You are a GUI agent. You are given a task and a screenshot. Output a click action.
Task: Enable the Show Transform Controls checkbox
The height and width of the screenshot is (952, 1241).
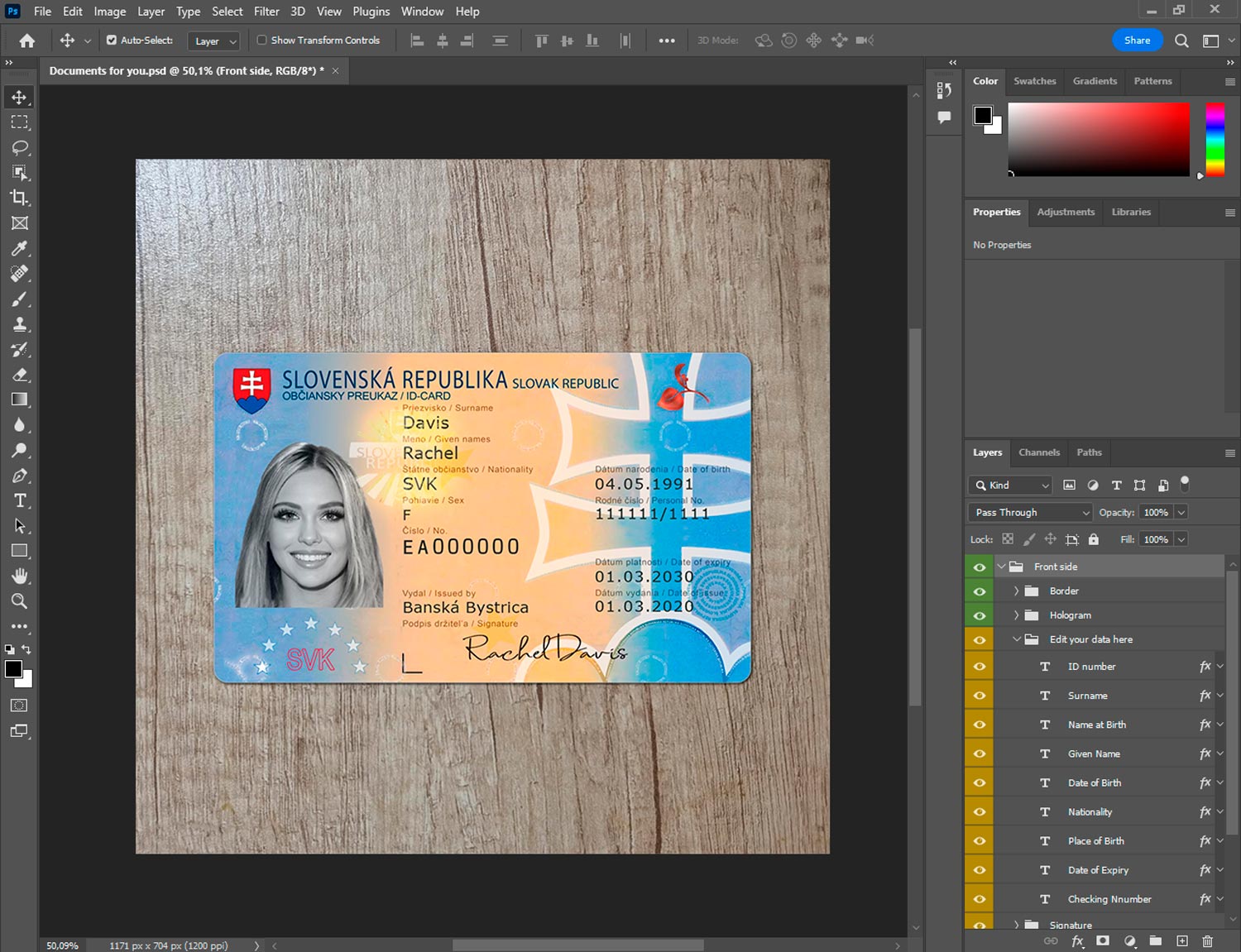pyautogui.click(x=261, y=40)
